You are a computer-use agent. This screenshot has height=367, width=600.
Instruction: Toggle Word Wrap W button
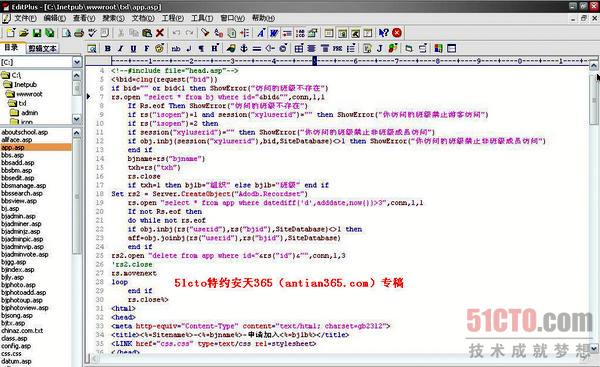tap(274, 33)
